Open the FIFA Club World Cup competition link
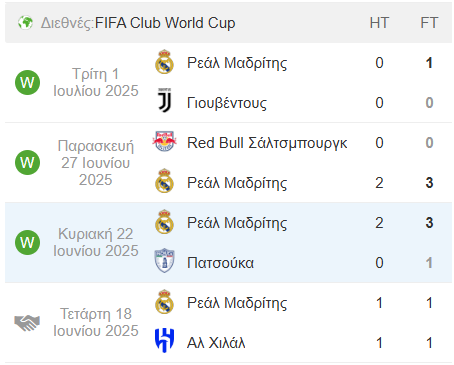Screen dimensions: 454x365 pyautogui.click(x=165, y=23)
